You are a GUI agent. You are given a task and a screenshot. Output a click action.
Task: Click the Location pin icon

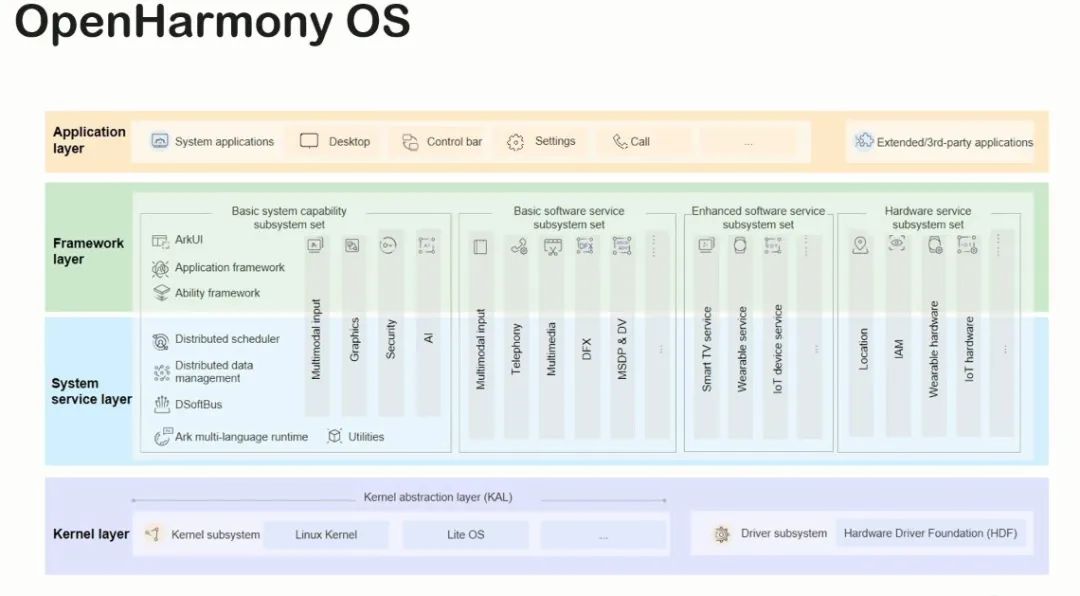(860, 245)
